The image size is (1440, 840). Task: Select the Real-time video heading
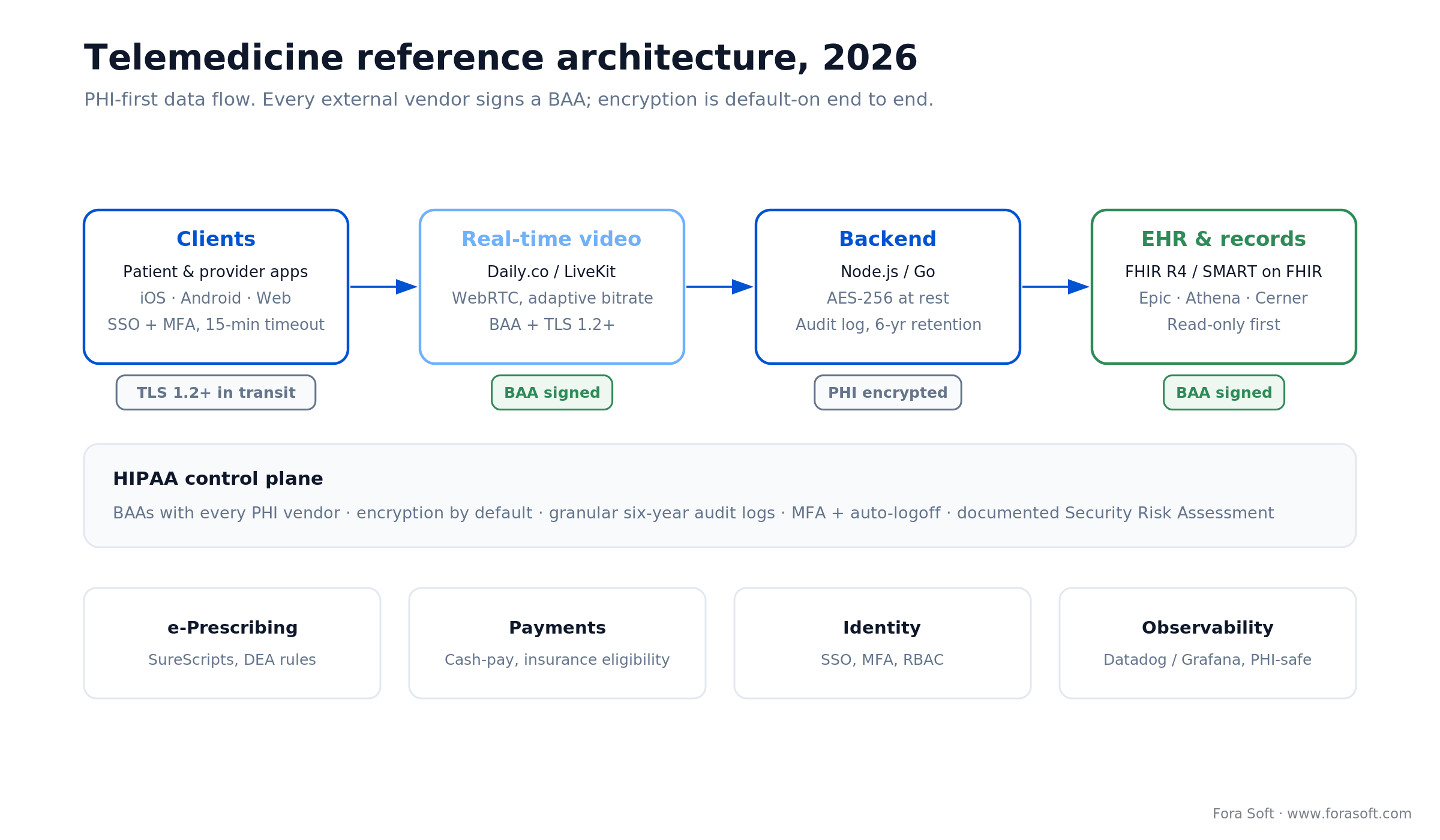click(x=551, y=239)
